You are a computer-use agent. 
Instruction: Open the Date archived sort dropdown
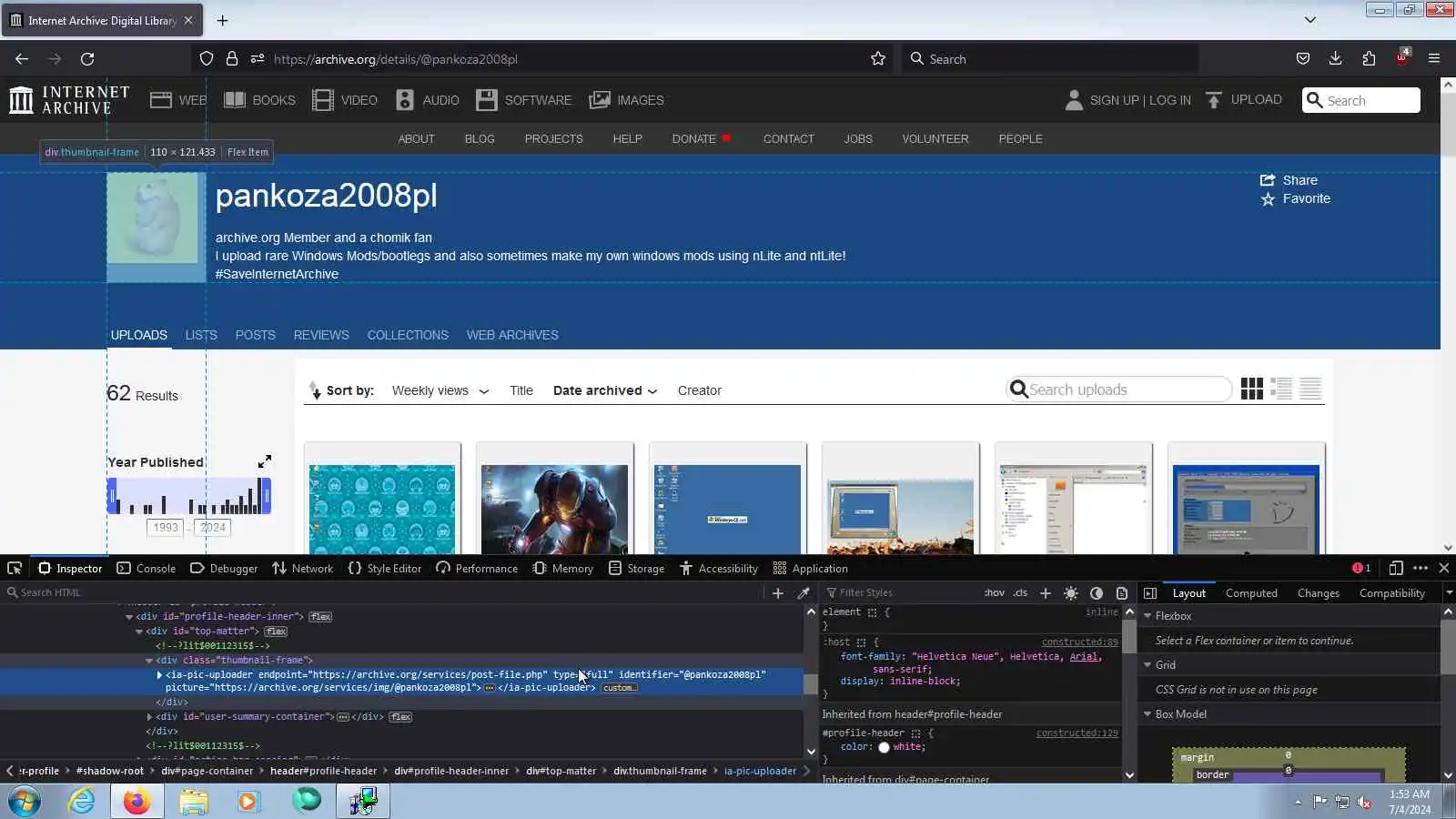click(x=605, y=390)
